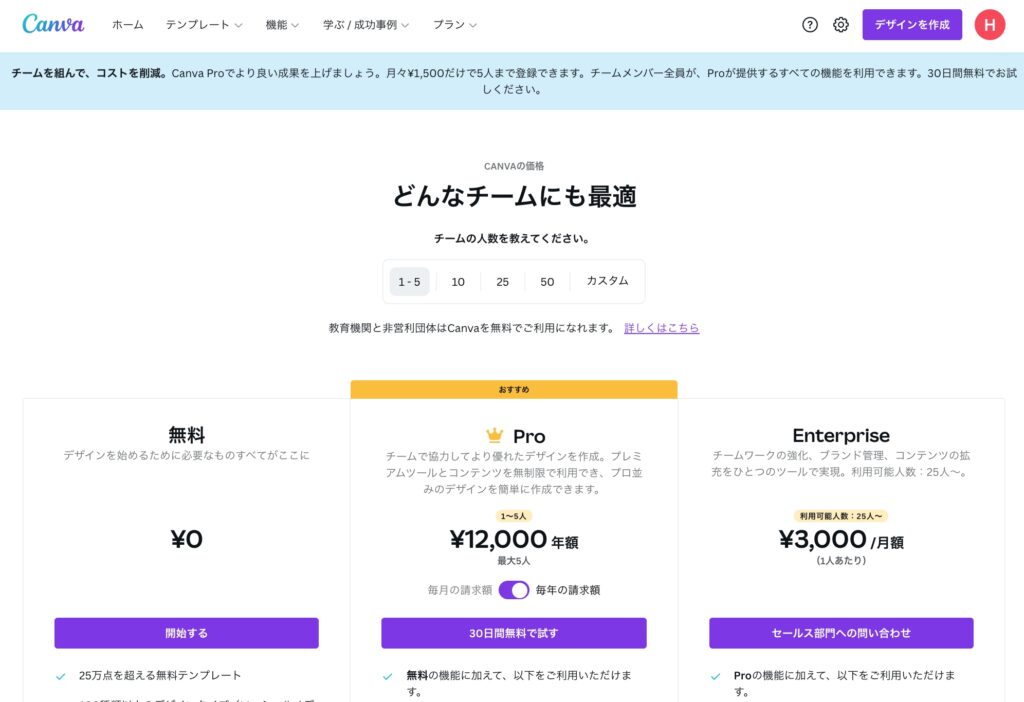Choose 毎月の請求額 billing label
The width and height of the screenshot is (1024, 702).
point(460,590)
